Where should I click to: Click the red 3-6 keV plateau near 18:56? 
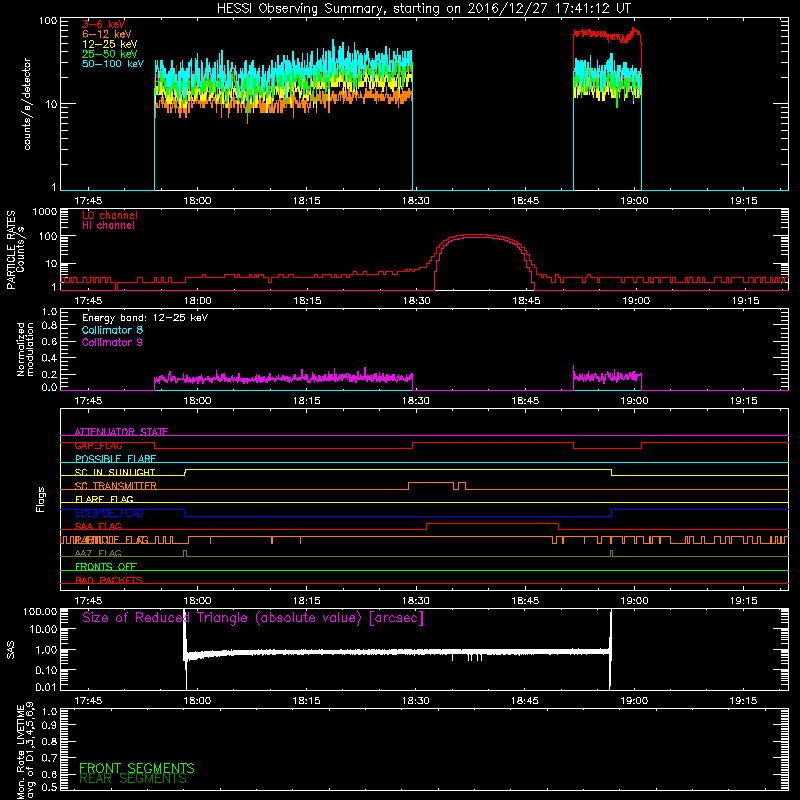point(607,35)
